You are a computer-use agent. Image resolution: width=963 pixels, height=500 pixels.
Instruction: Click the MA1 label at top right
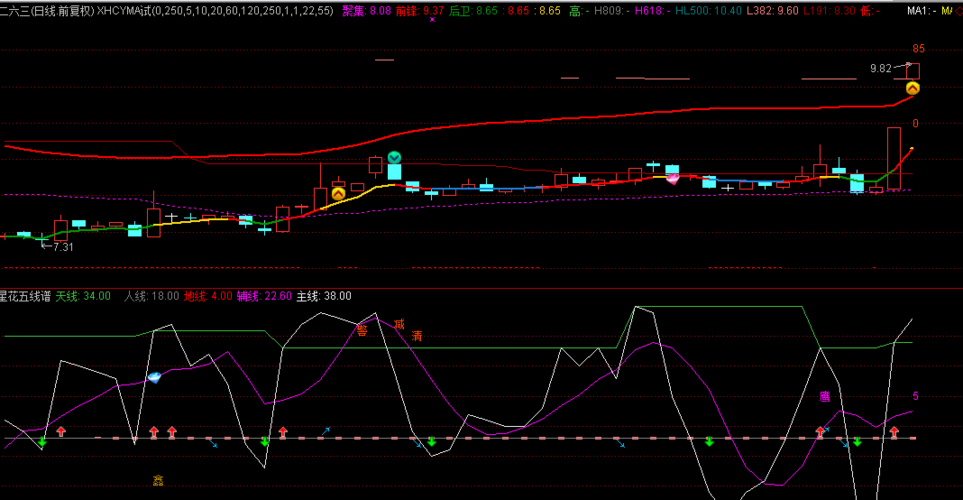(x=922, y=11)
